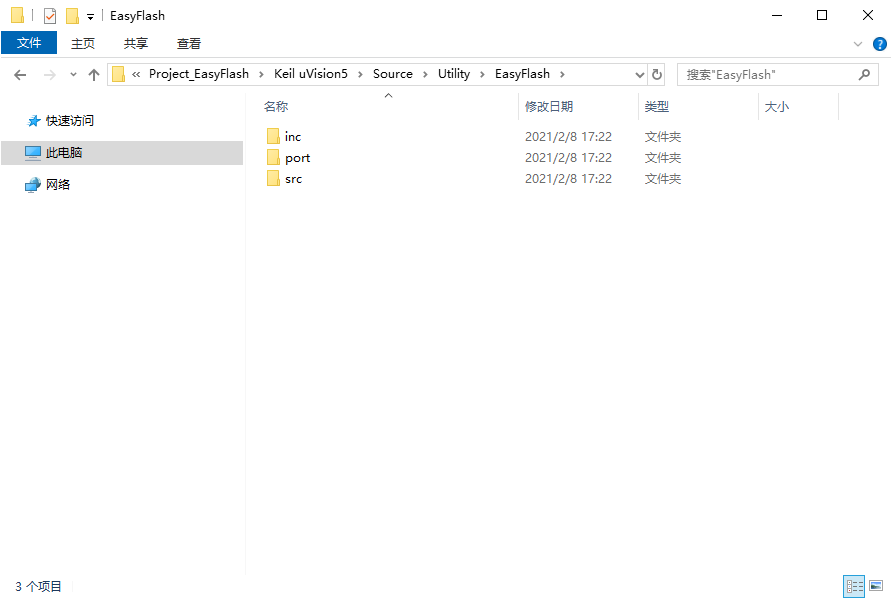892x599 pixels.
Task: Select the port folder name
Action: click(x=298, y=158)
